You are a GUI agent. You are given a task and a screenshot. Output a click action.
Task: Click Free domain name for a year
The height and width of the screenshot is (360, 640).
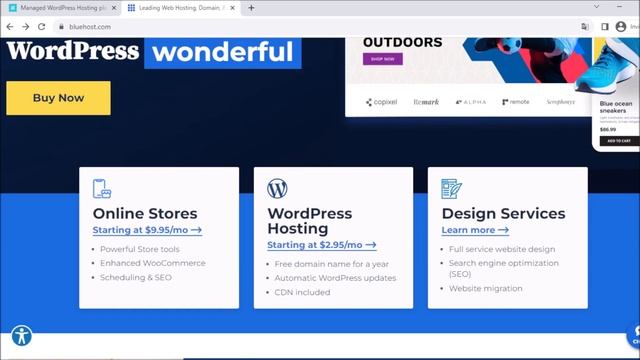331,264
